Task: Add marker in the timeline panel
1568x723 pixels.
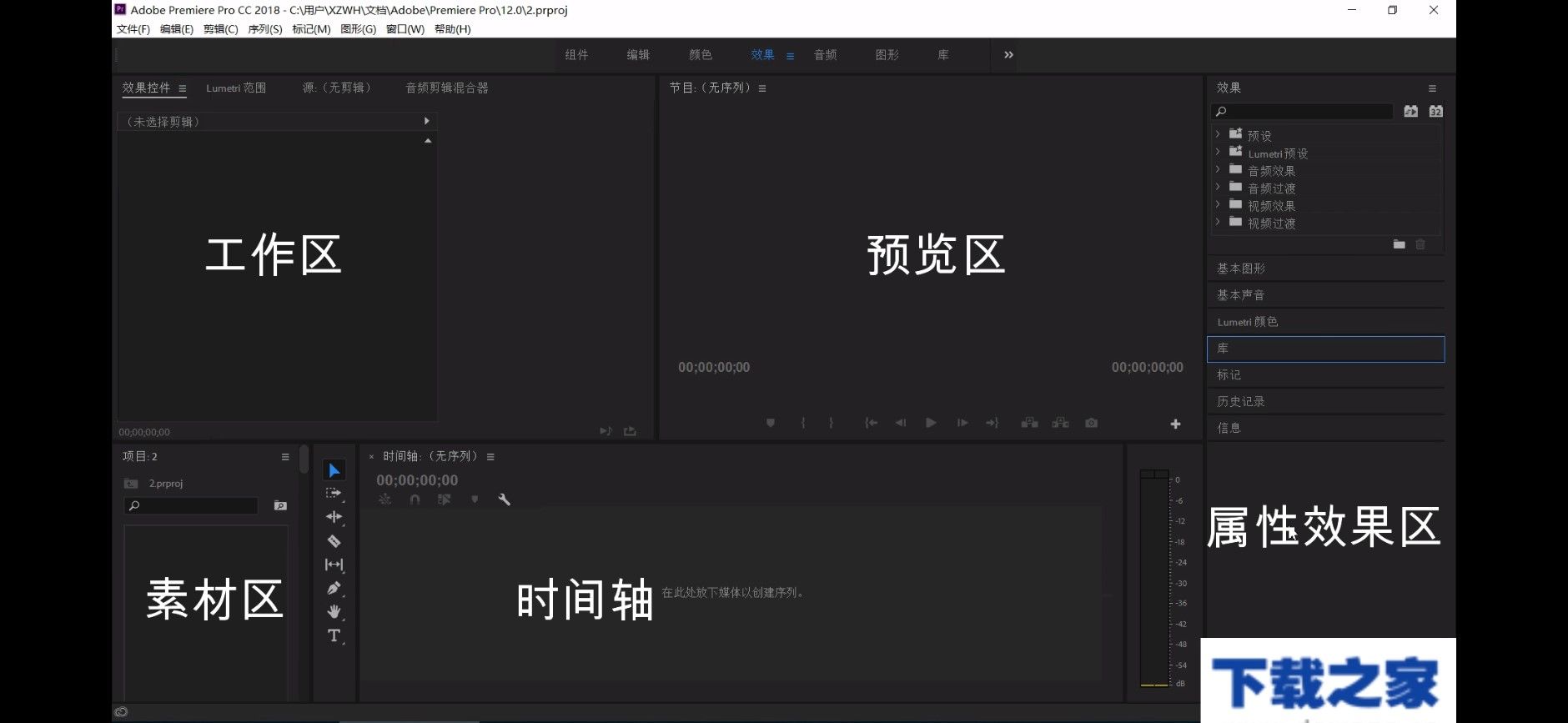Action: (475, 500)
